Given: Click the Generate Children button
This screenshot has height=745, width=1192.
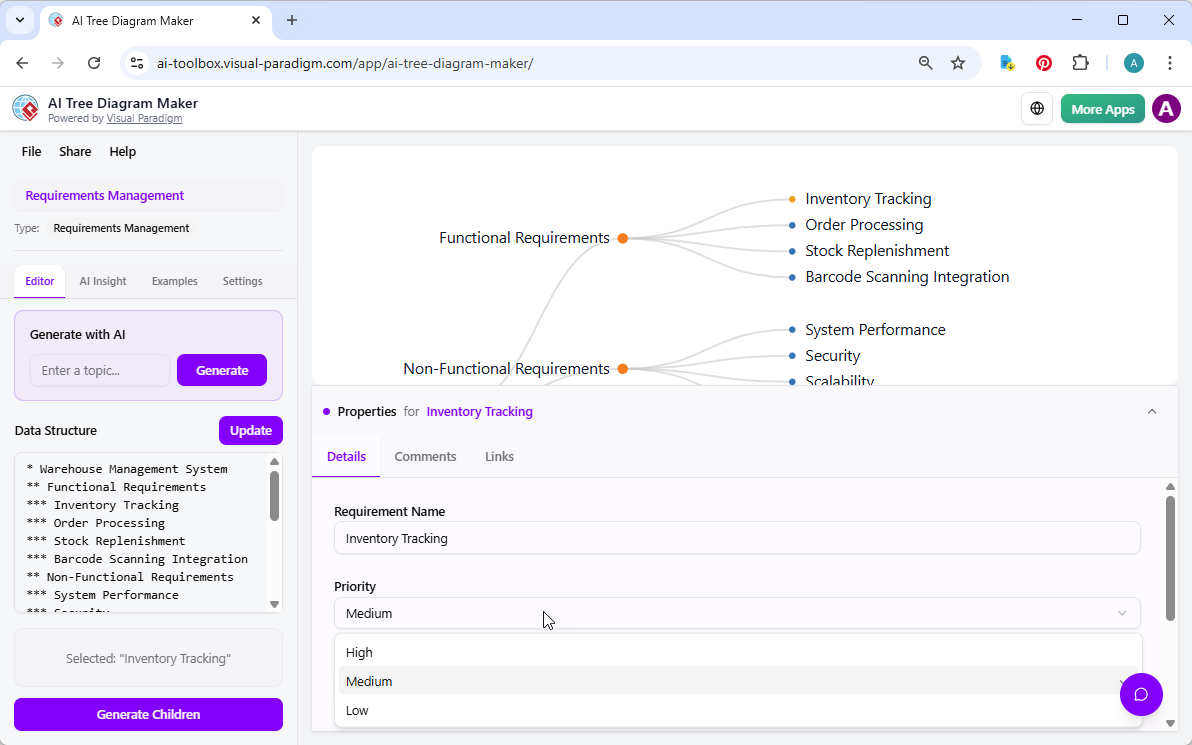Looking at the screenshot, I should pyautogui.click(x=148, y=714).
